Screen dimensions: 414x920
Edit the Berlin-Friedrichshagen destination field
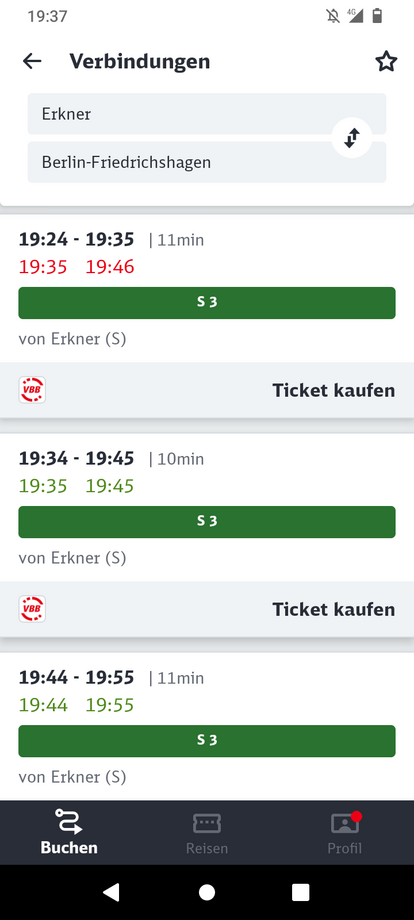[206, 162]
